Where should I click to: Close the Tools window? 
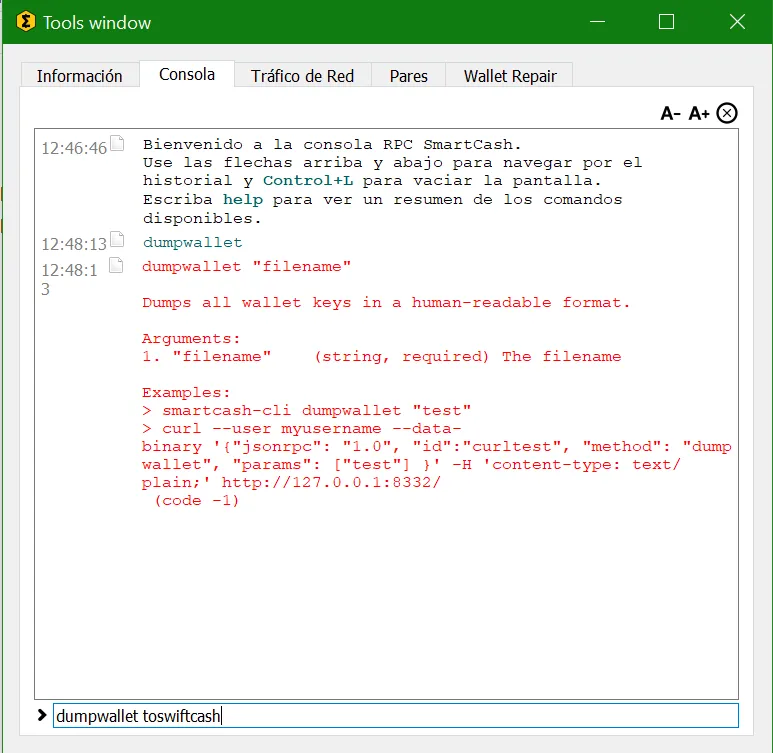click(x=737, y=22)
